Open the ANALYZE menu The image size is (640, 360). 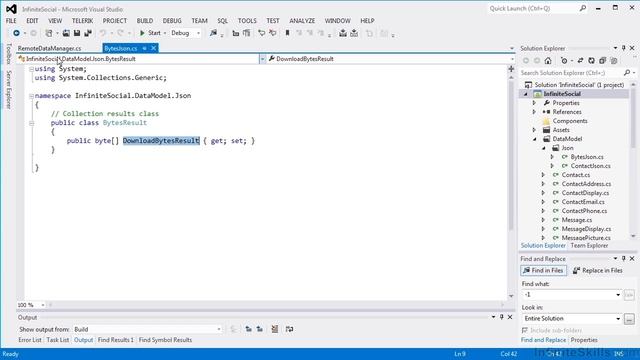click(x=302, y=20)
